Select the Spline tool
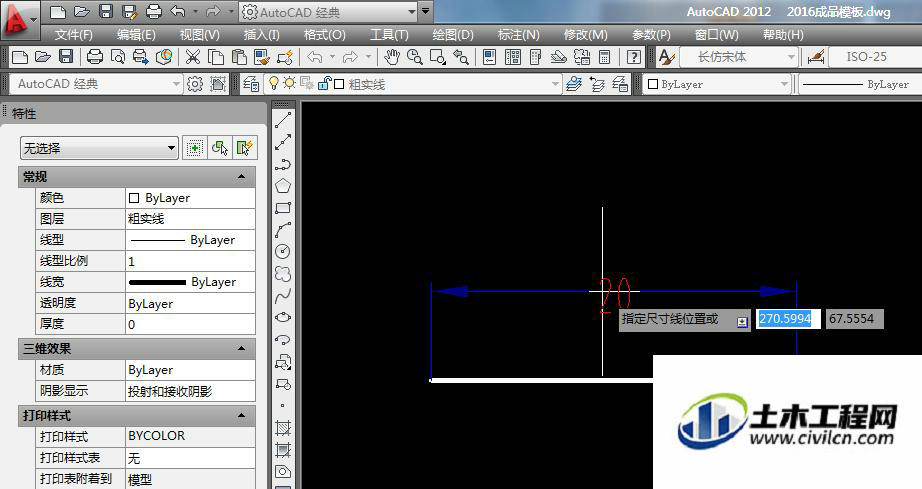The width and height of the screenshot is (922, 489). [x=283, y=296]
